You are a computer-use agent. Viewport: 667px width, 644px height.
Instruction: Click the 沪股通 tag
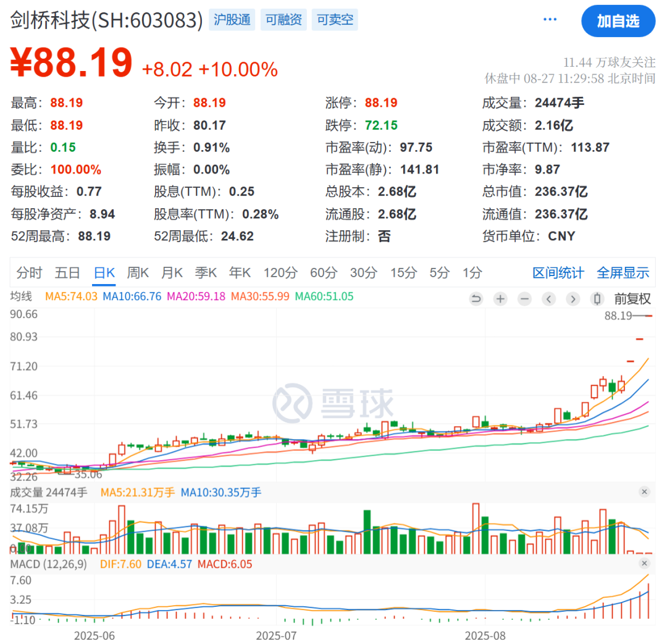pos(232,20)
